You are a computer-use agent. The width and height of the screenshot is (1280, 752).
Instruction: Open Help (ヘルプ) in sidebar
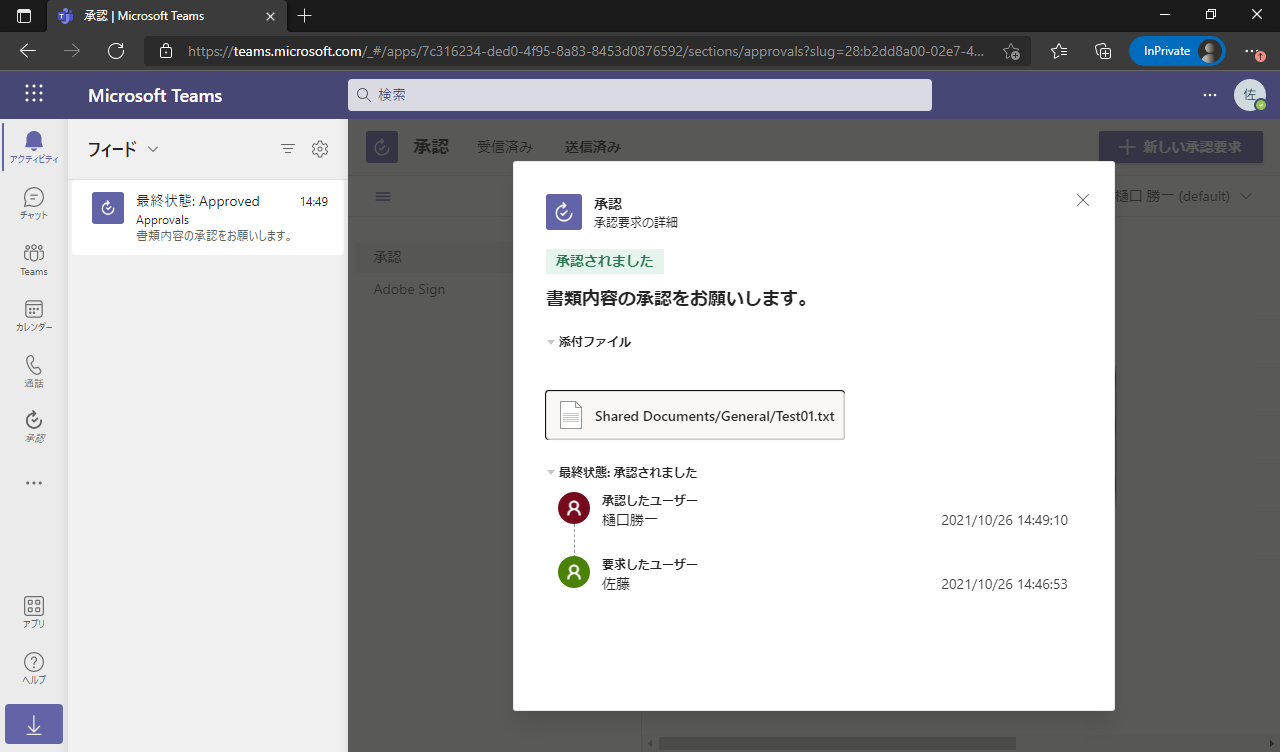pos(34,668)
